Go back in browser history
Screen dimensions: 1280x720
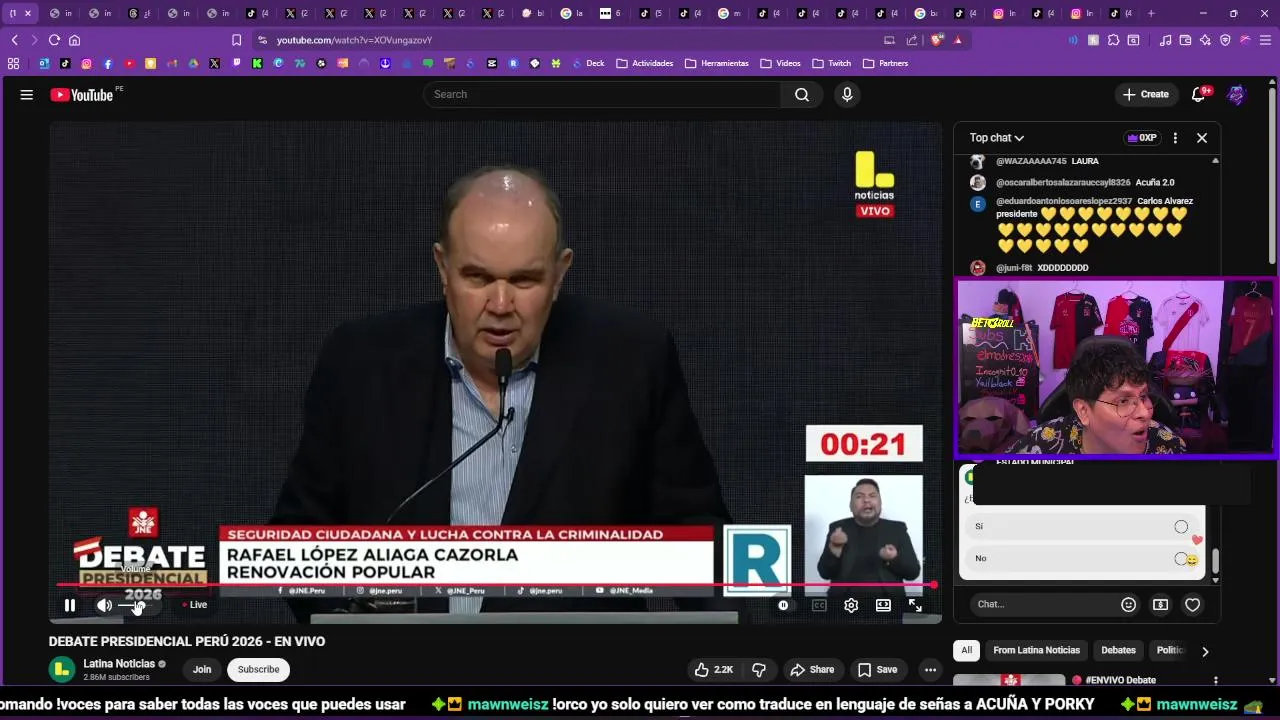pos(15,40)
